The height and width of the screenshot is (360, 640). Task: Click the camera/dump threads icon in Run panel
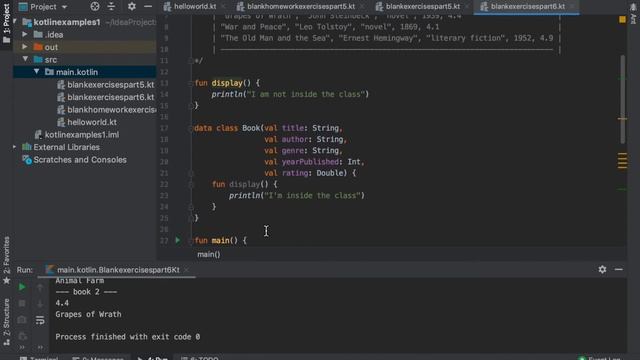pyautogui.click(x=22, y=320)
